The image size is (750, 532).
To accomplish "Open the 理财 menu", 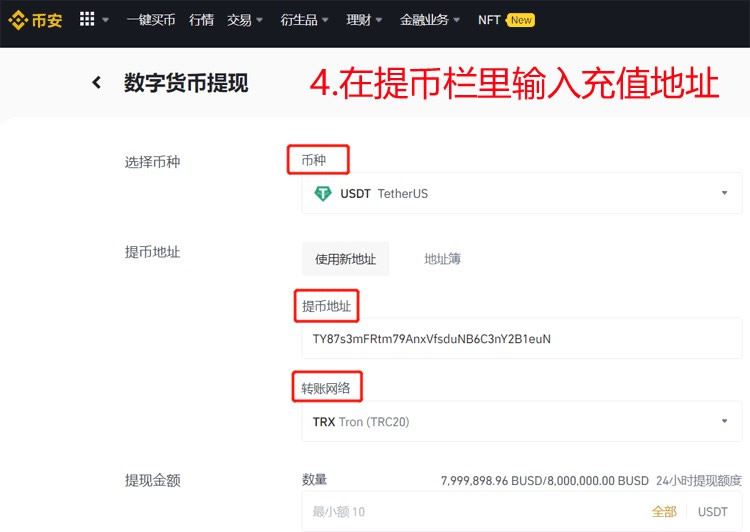I will point(364,20).
